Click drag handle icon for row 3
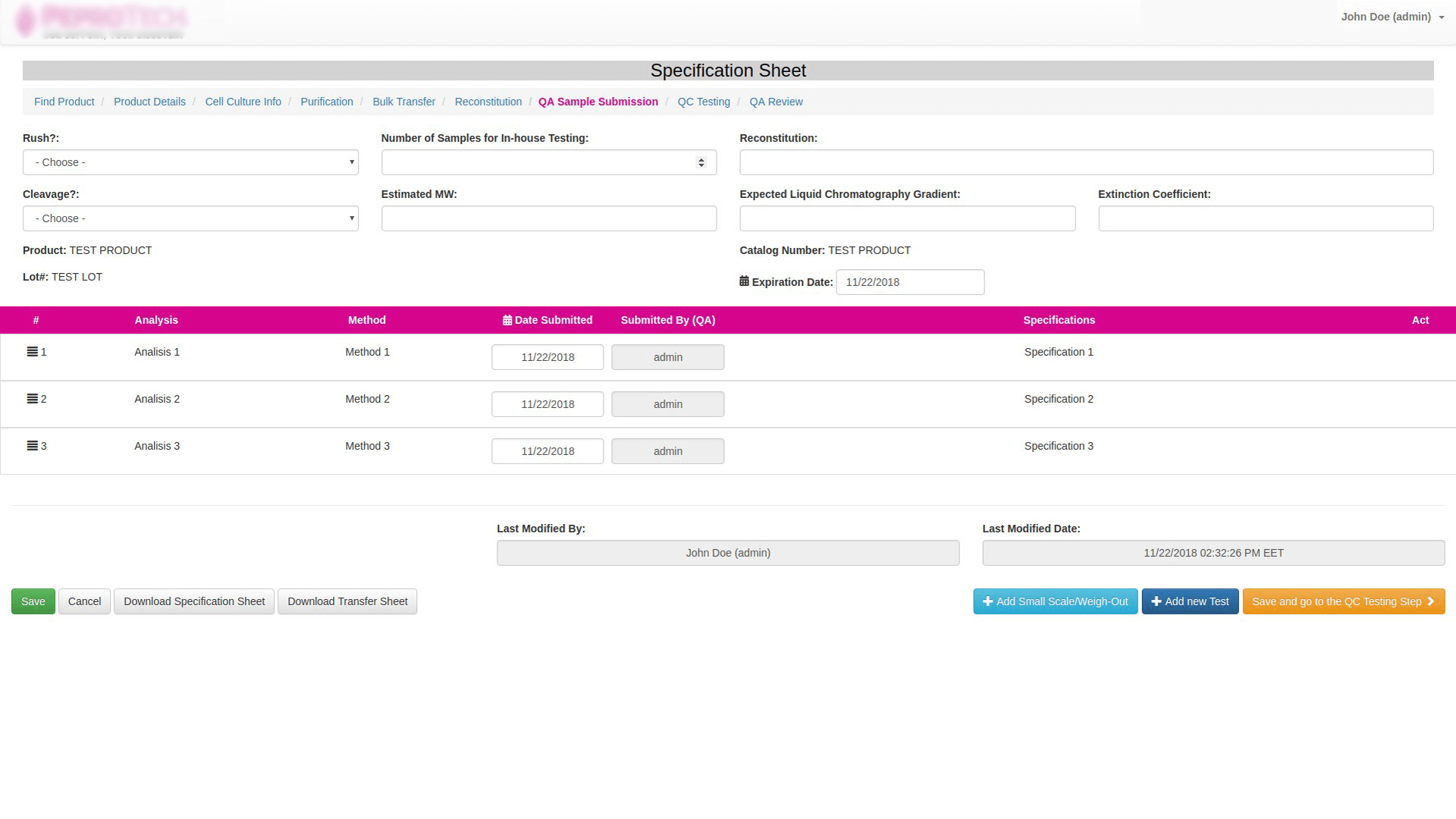The height and width of the screenshot is (819, 1456). pyautogui.click(x=32, y=446)
